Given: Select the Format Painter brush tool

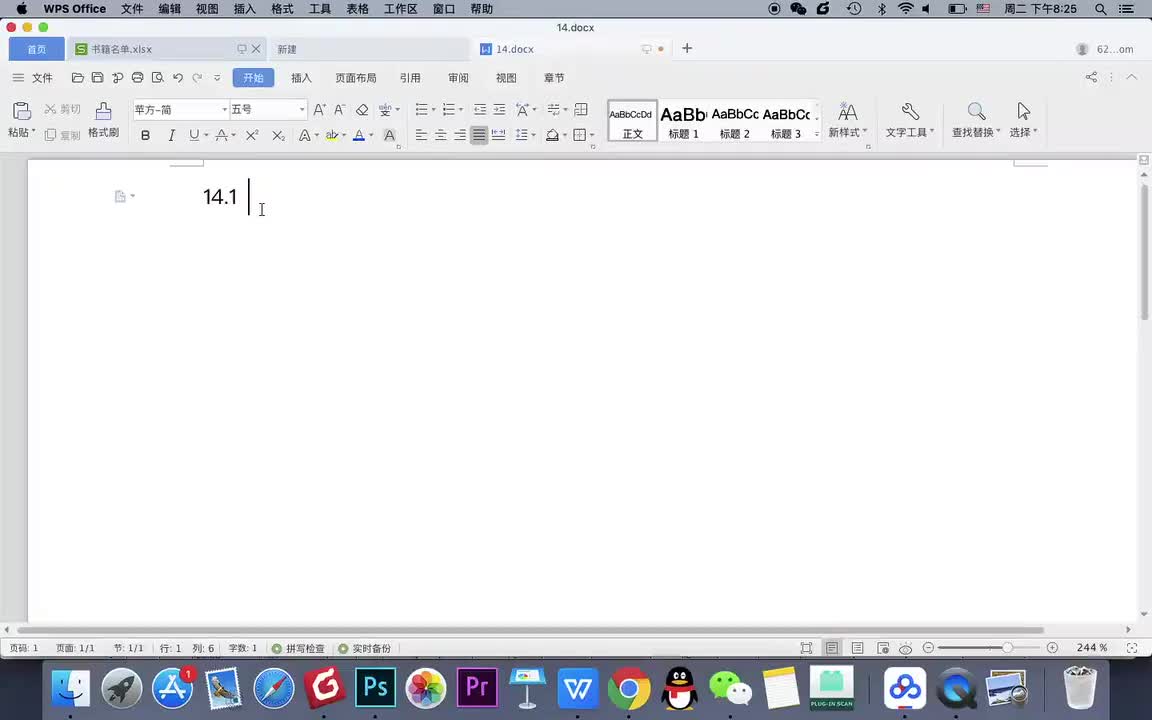Looking at the screenshot, I should [x=104, y=111].
